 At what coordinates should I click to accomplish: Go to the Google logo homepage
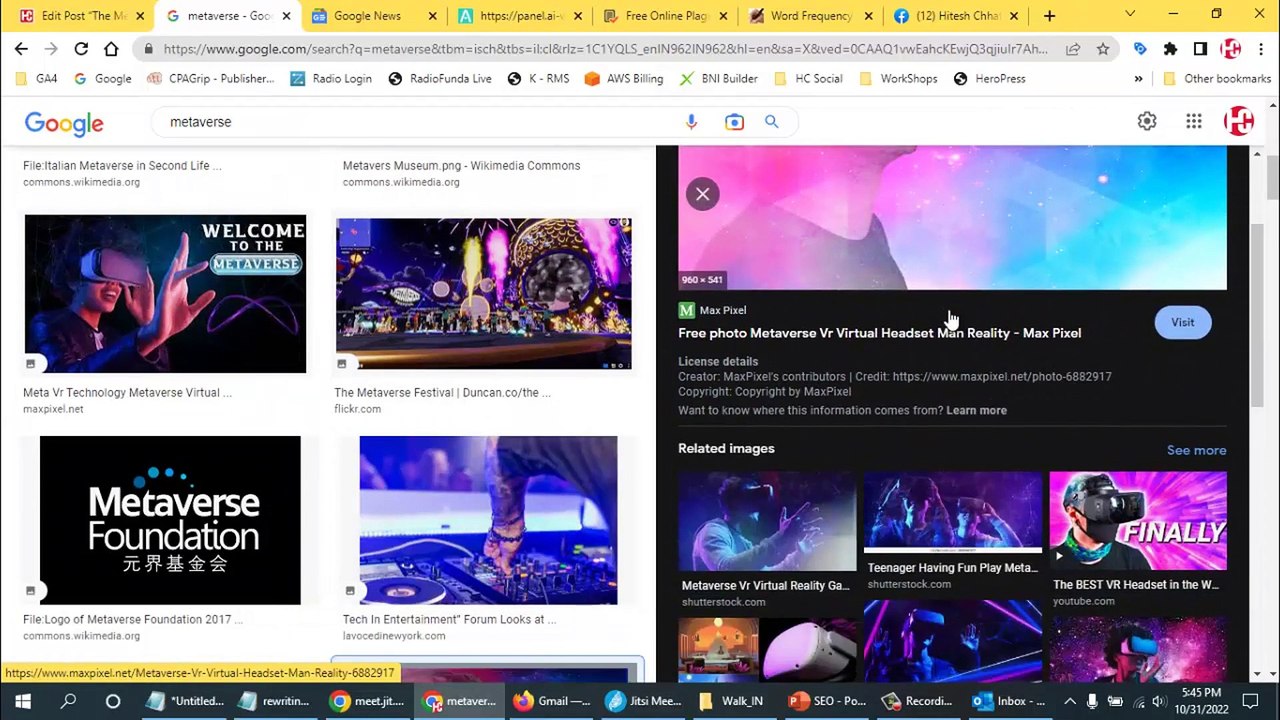(64, 123)
